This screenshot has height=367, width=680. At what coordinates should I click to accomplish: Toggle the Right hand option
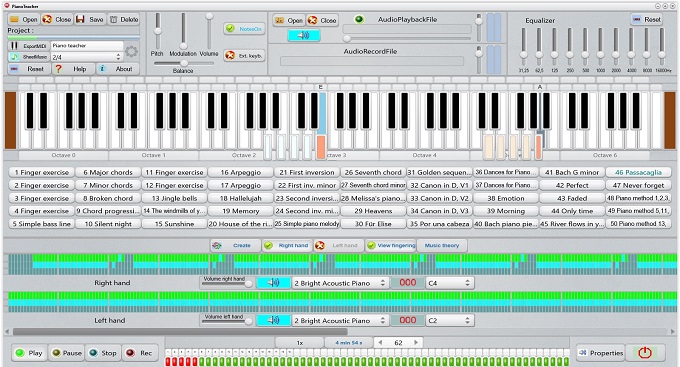(287, 246)
